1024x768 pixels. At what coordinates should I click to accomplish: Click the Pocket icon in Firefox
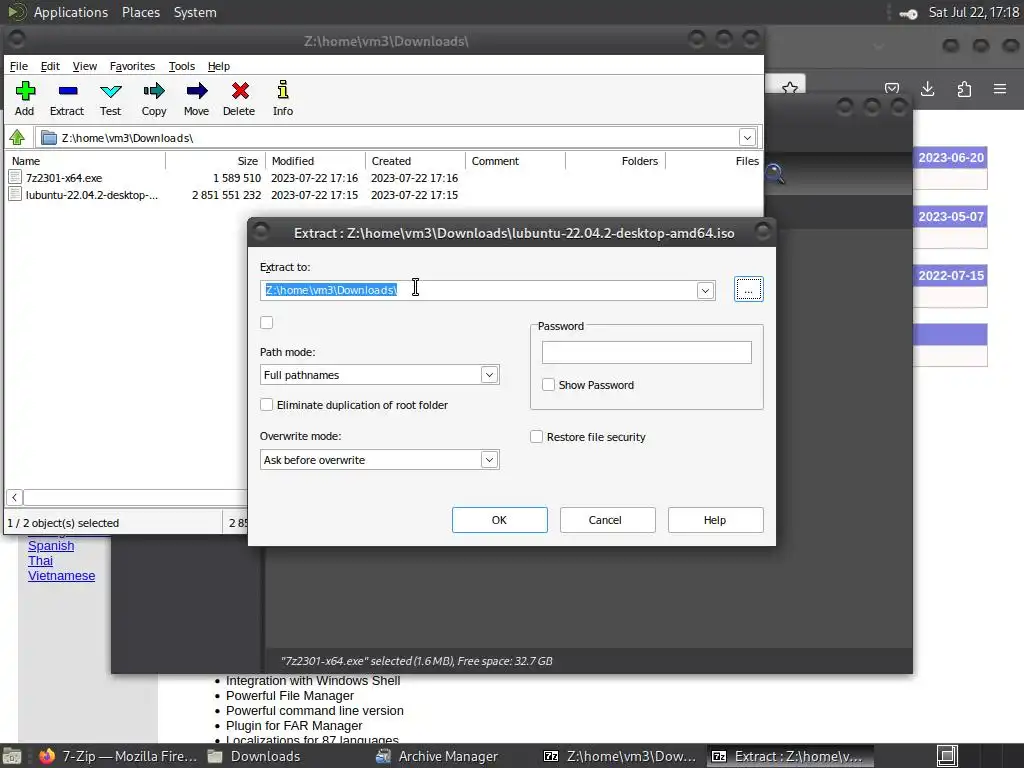point(891,89)
